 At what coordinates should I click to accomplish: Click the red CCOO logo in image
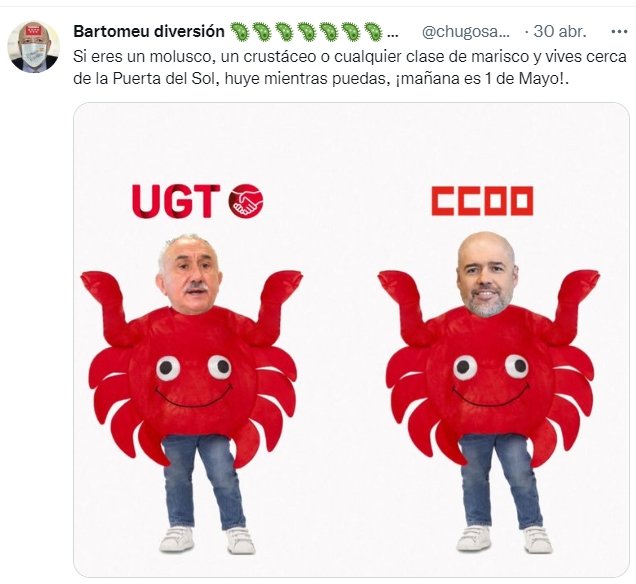click(x=482, y=201)
